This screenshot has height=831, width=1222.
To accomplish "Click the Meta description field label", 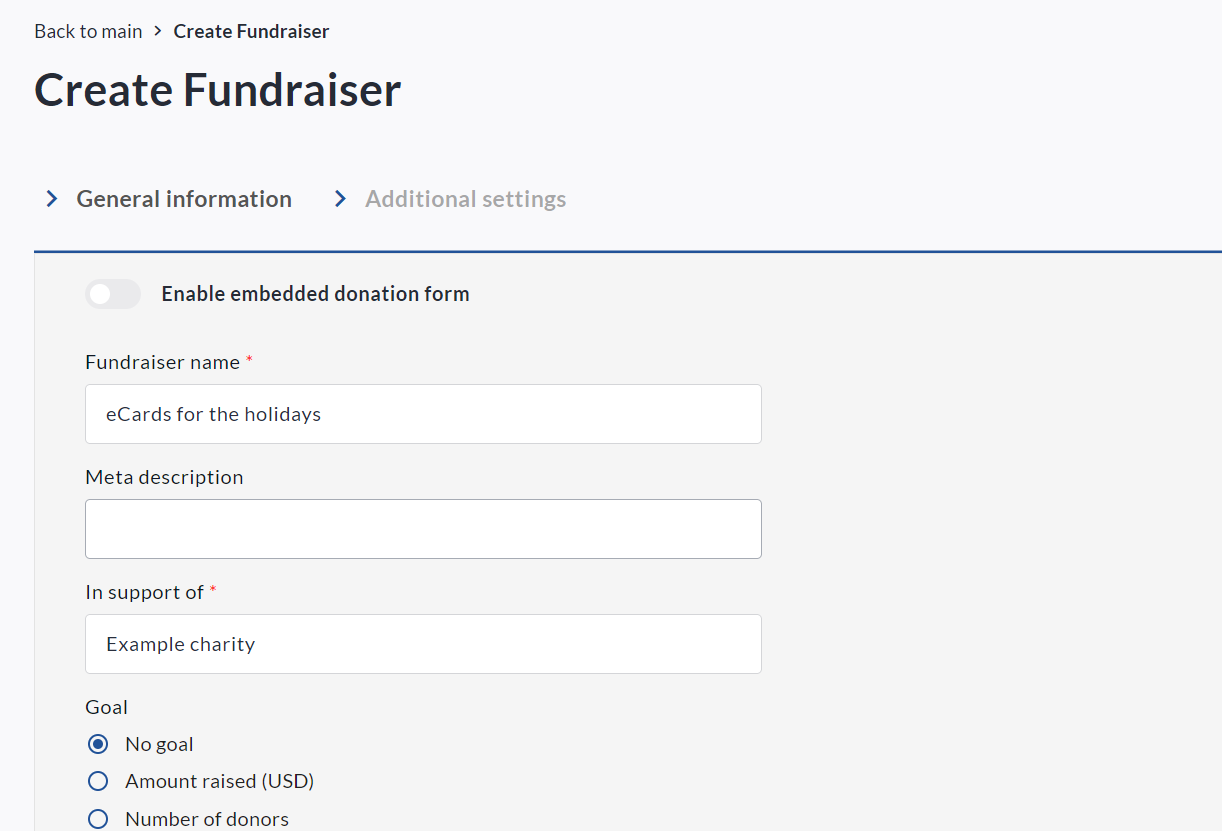I will 164,477.
